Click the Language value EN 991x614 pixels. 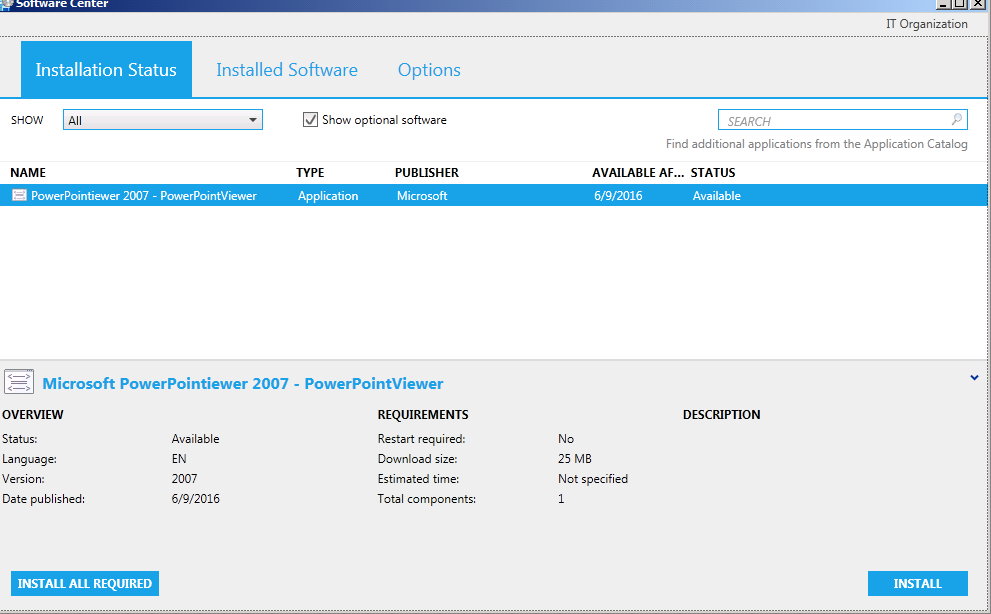pyautogui.click(x=179, y=459)
